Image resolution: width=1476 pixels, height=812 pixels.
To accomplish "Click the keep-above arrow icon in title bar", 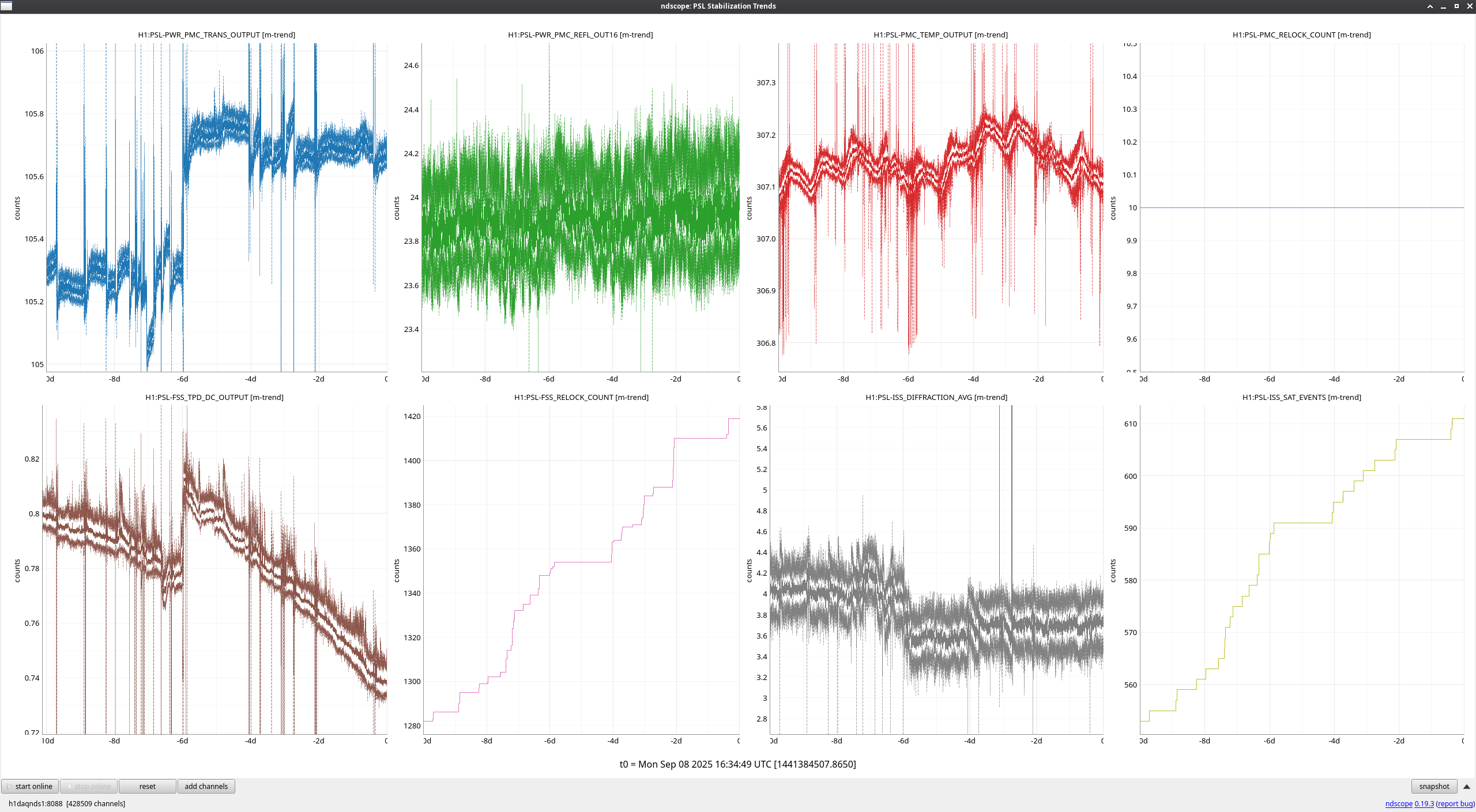I will coord(1430,6).
